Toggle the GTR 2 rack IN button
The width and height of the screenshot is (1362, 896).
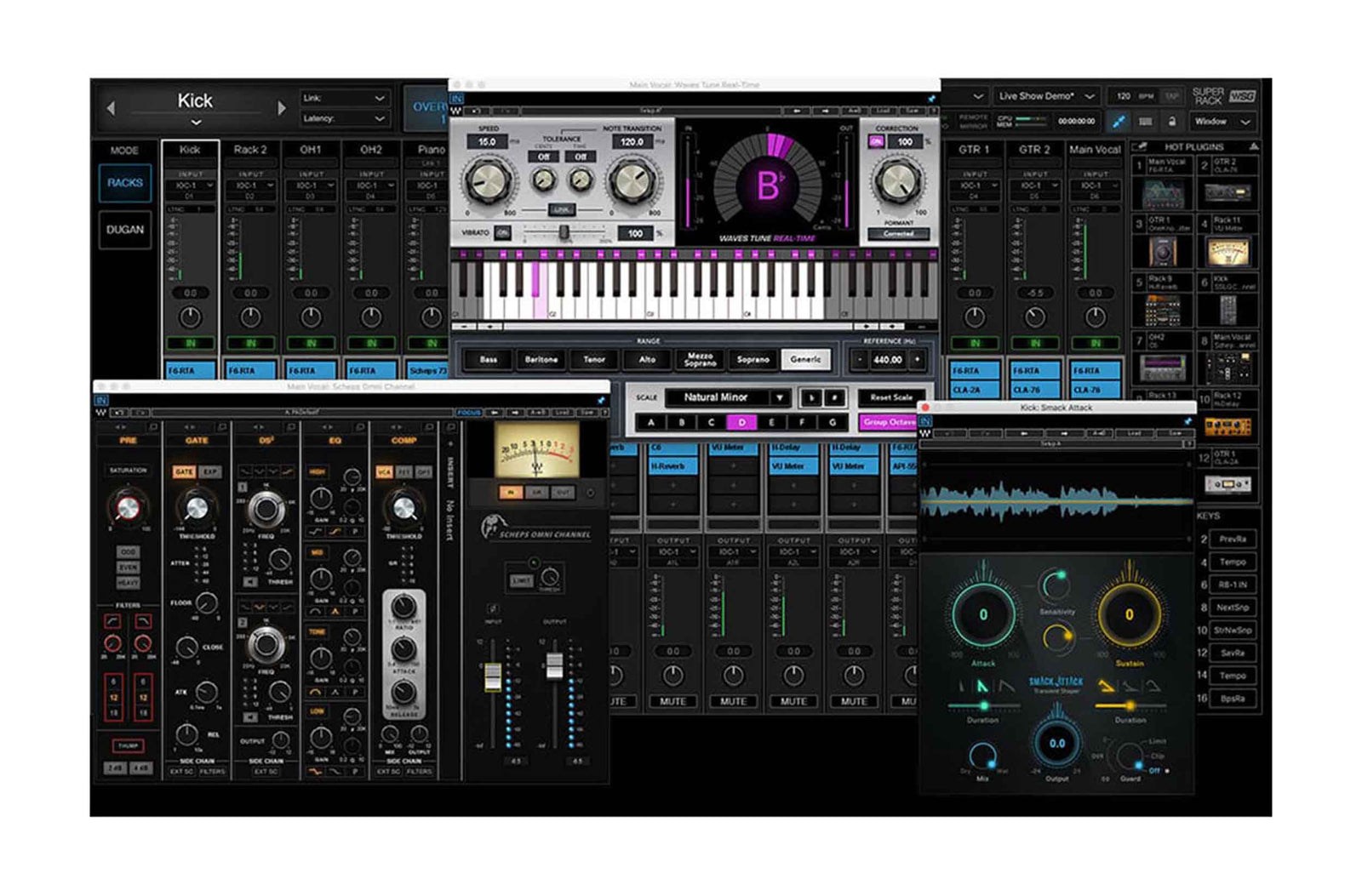1034,343
